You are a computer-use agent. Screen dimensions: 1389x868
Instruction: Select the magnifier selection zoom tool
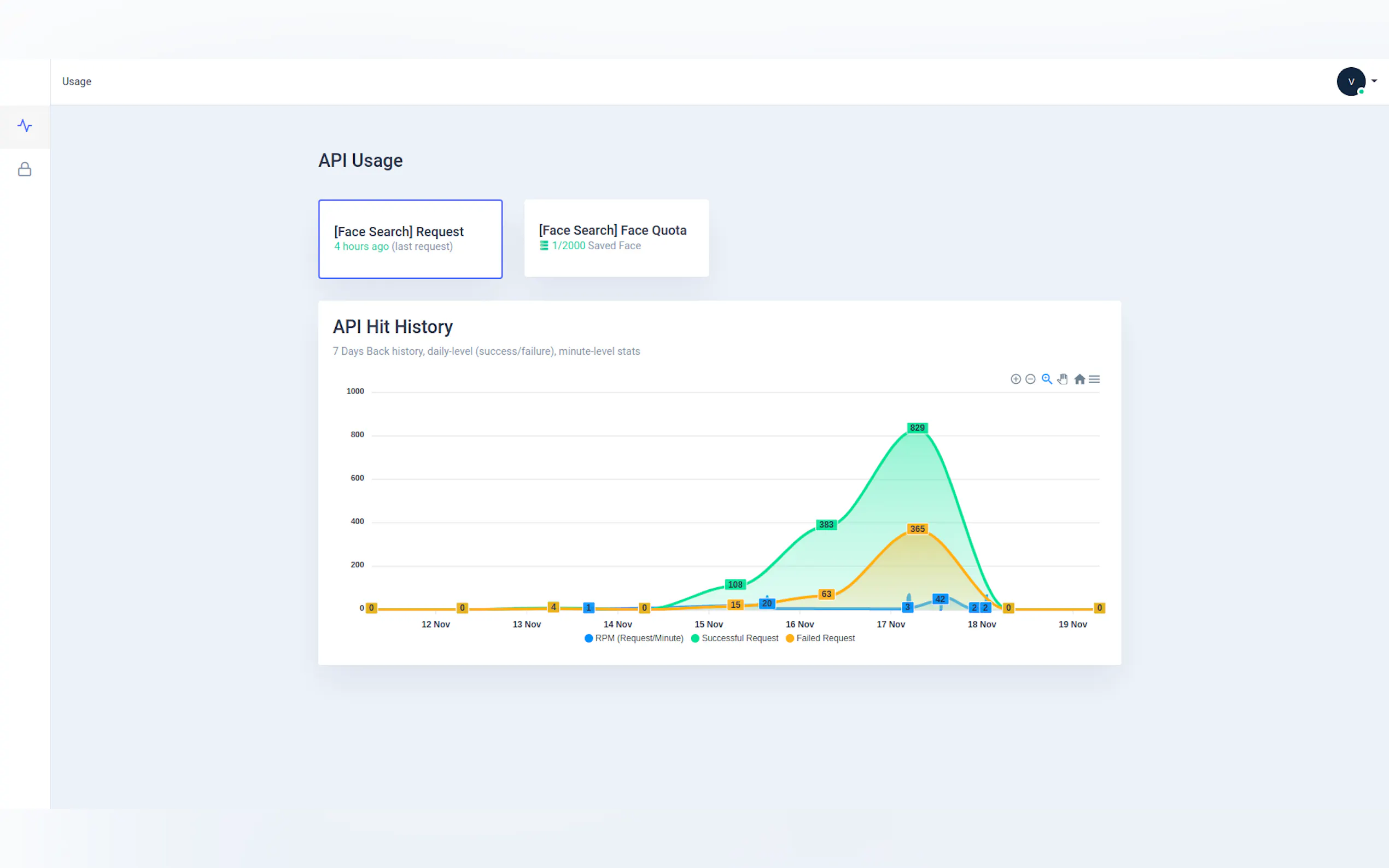(1046, 379)
